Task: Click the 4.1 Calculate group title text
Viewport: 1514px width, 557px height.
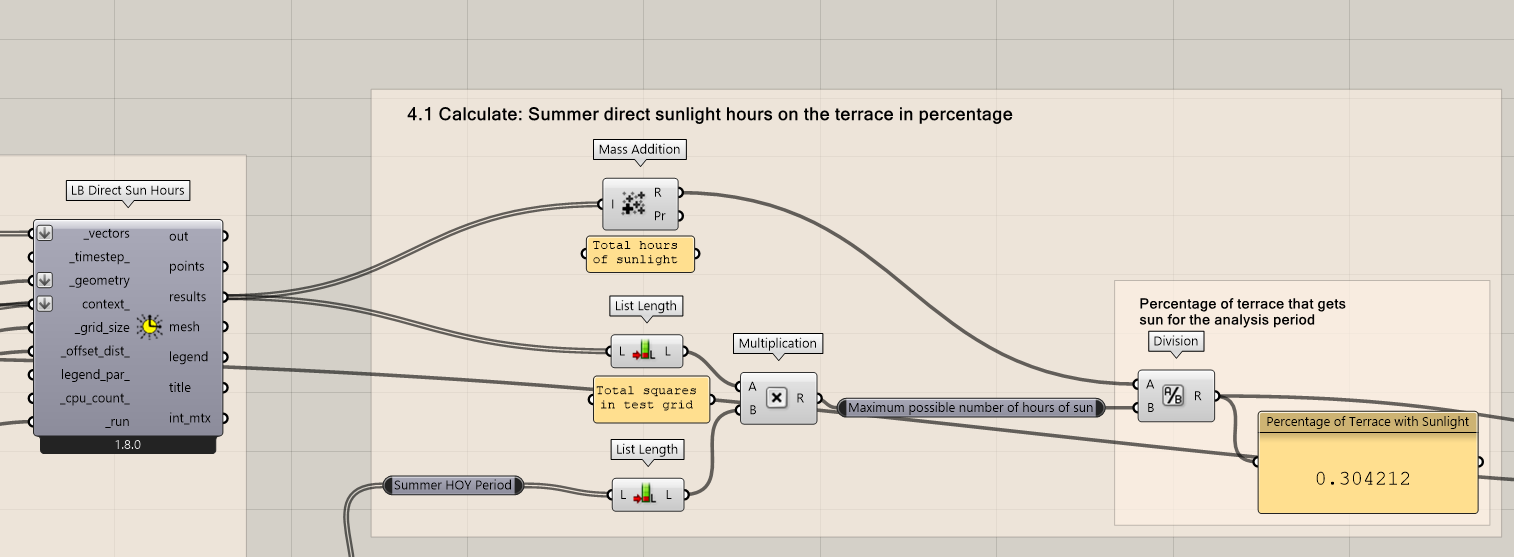Action: (710, 115)
